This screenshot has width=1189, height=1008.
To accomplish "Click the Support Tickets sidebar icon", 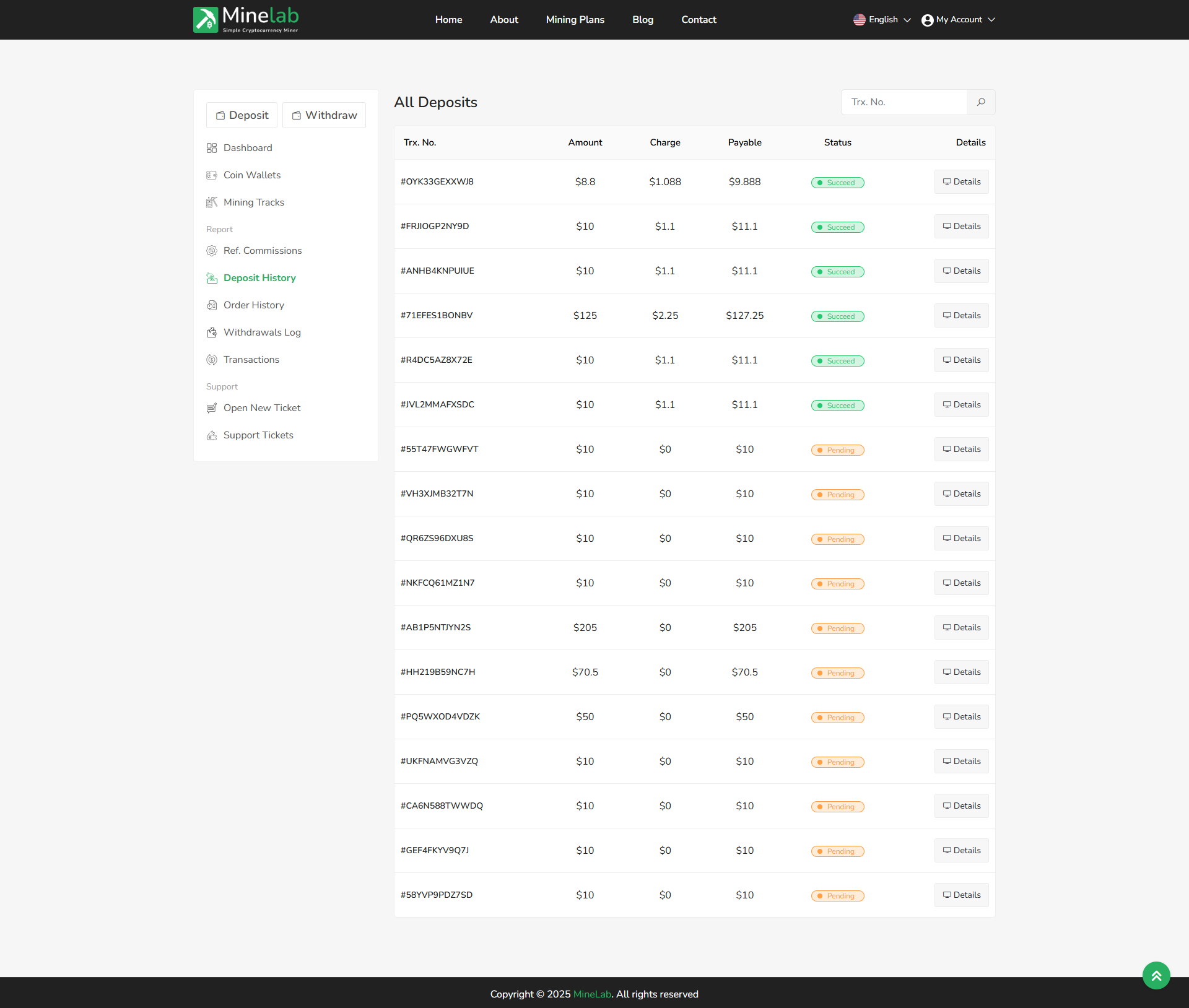I will point(212,435).
